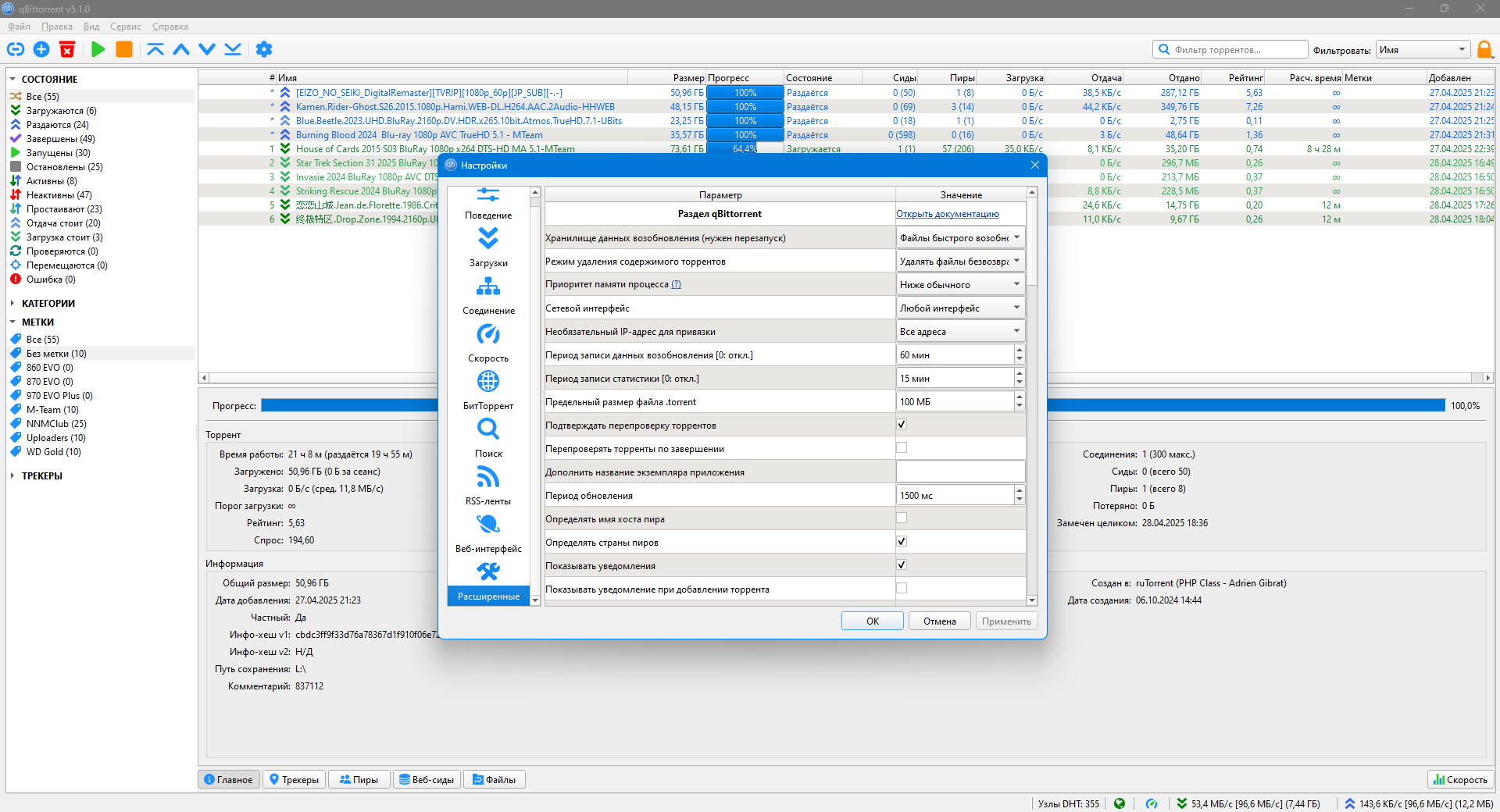Click Дополнить название экземпляра приложения text field
Screen dimensions: 1500x812
pyautogui.click(x=960, y=472)
